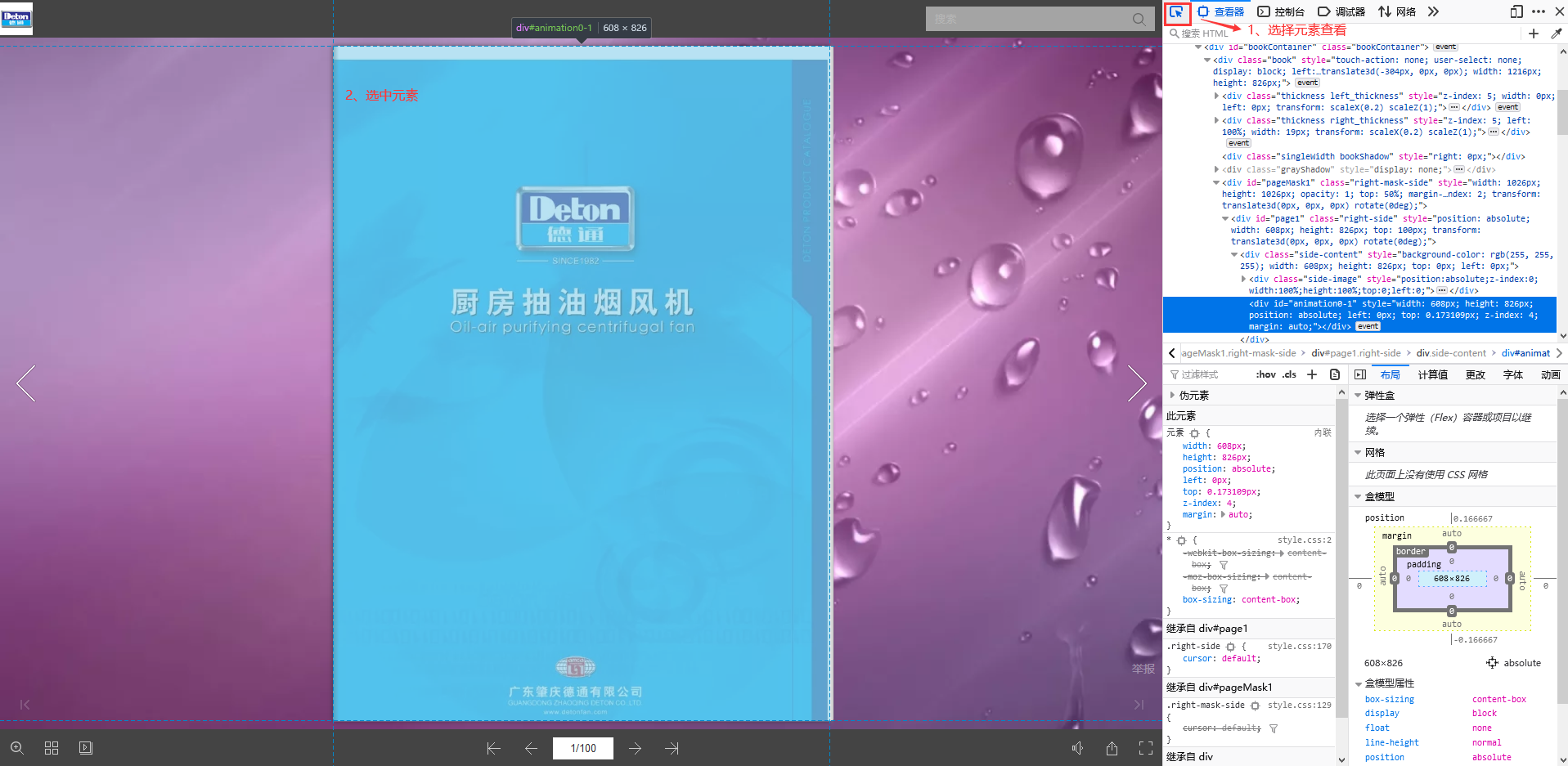Click the event badge on the animation0-1 node
The image size is (1568, 766).
[1368, 326]
